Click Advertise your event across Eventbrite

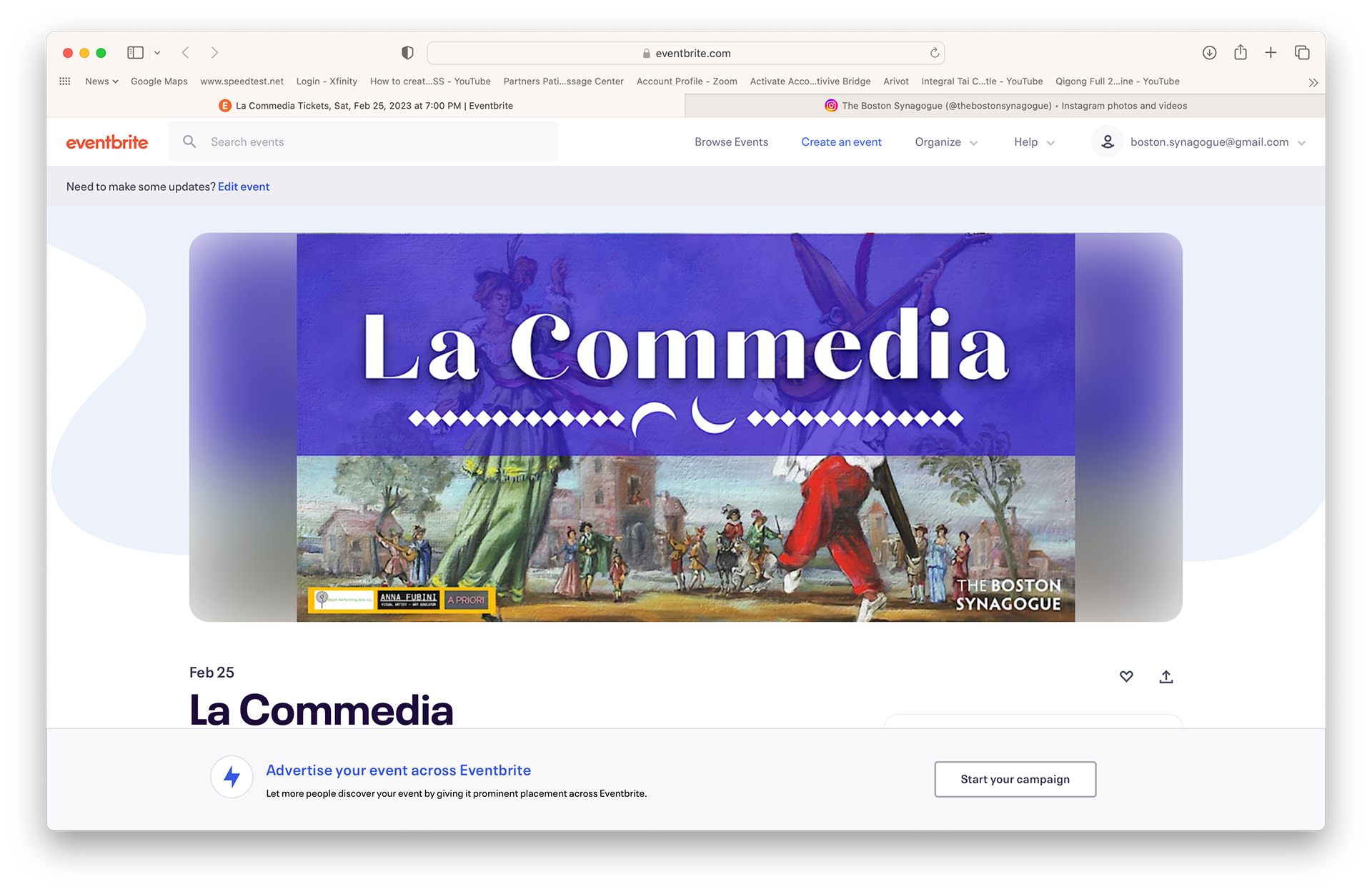point(398,770)
